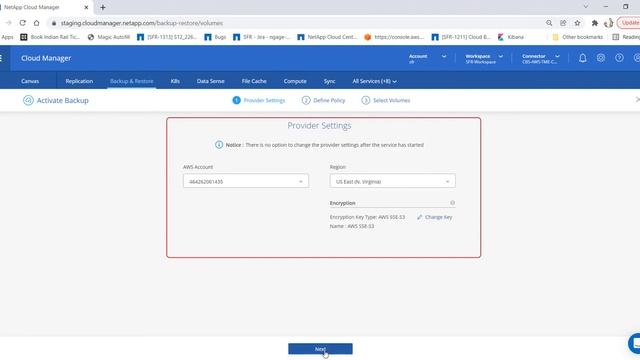This screenshot has height=360, width=640.
Task: Click the Next button
Action: click(320, 349)
